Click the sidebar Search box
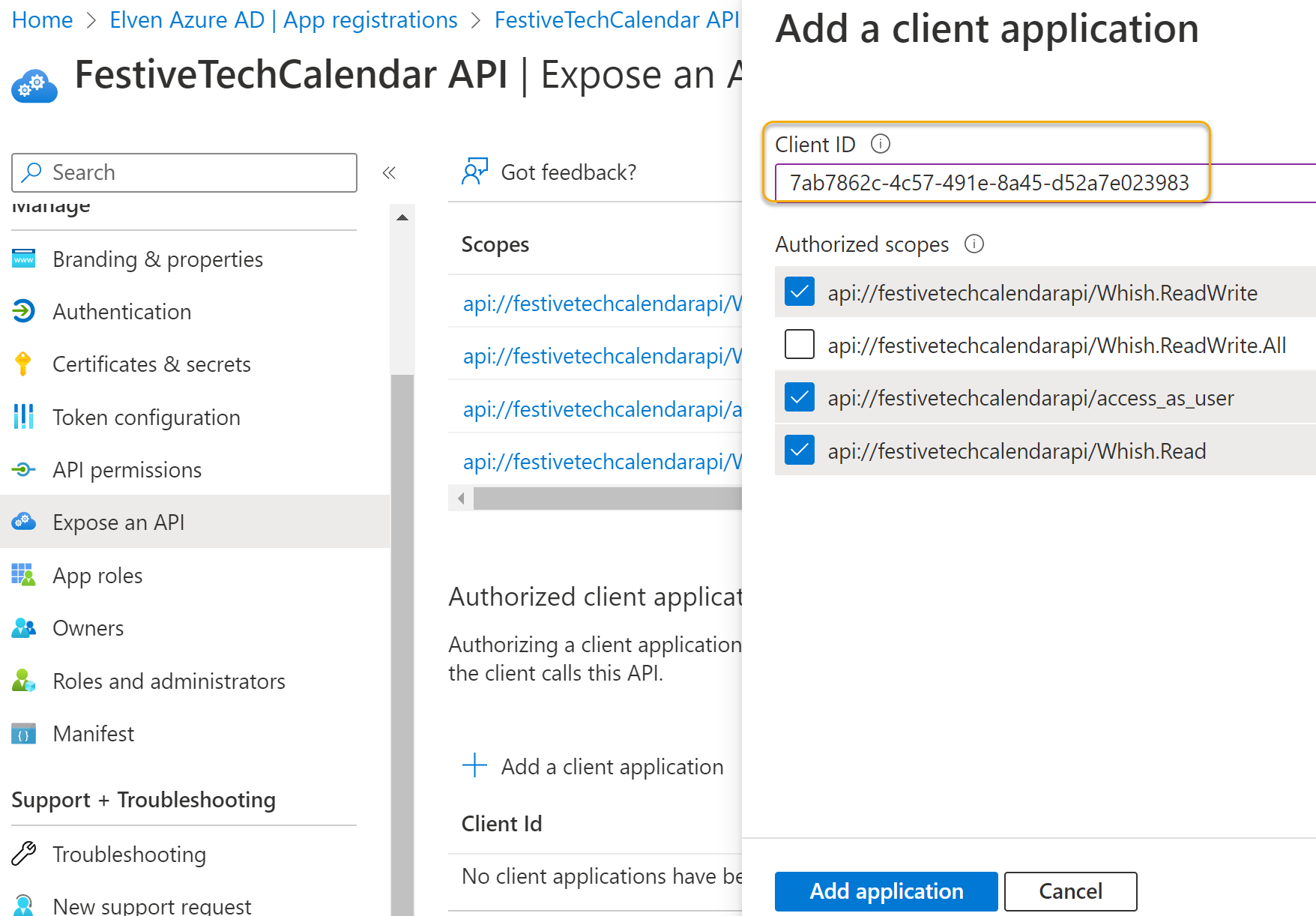This screenshot has height=916, width=1316. pos(184,172)
